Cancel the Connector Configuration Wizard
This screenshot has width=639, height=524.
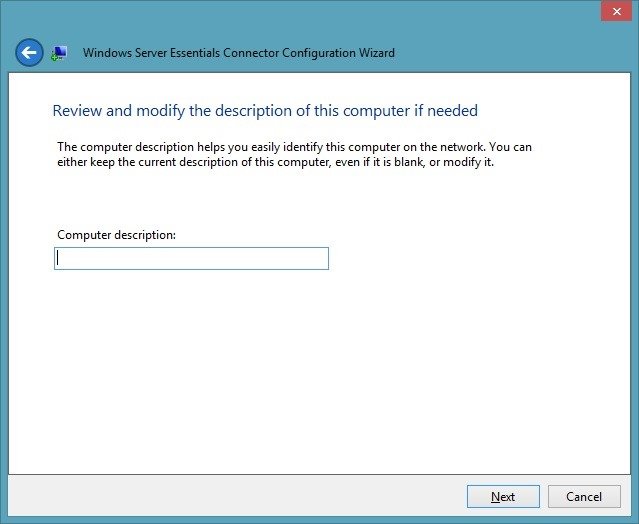tap(584, 496)
